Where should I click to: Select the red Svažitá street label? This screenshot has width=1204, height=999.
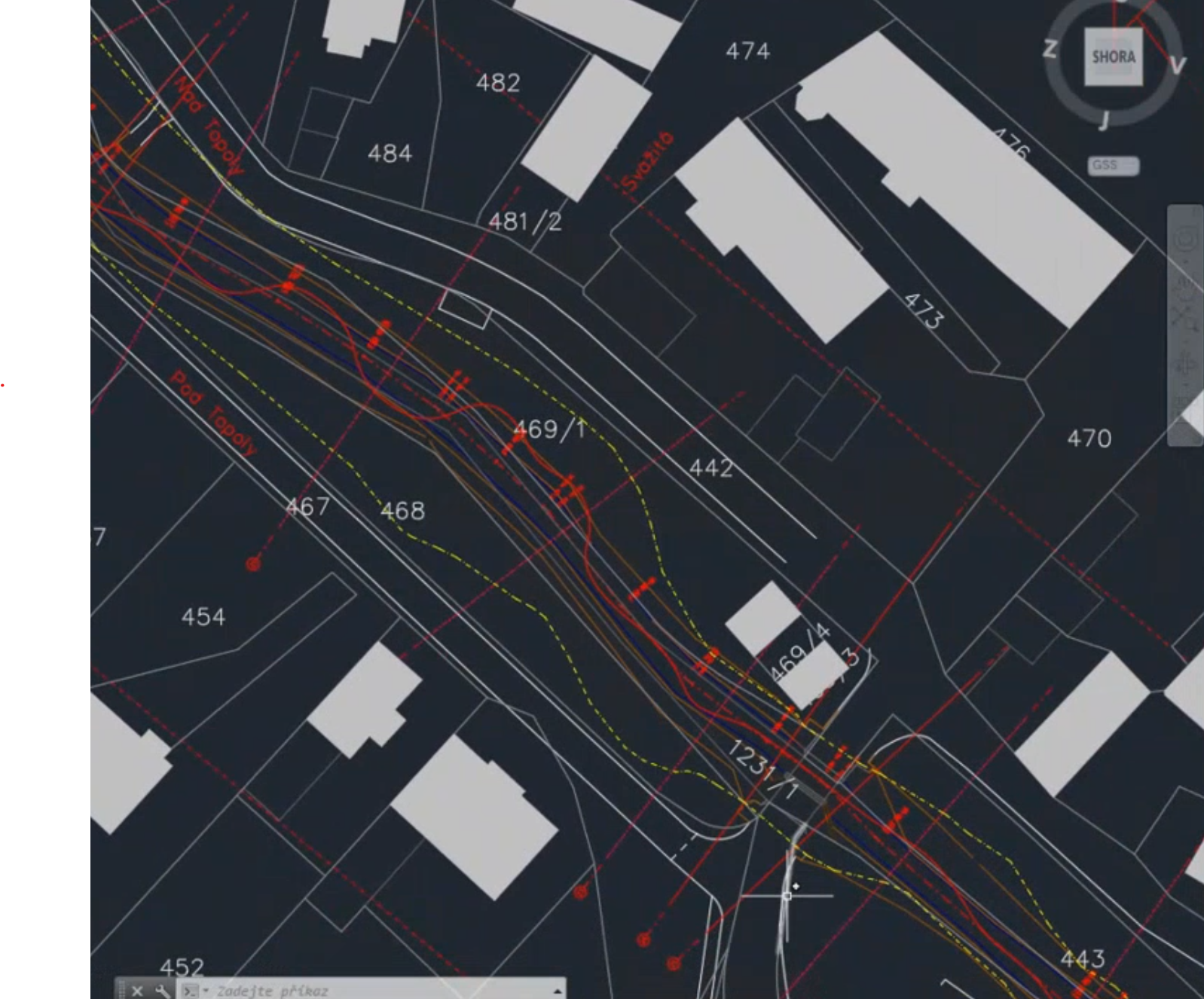pyautogui.click(x=647, y=162)
